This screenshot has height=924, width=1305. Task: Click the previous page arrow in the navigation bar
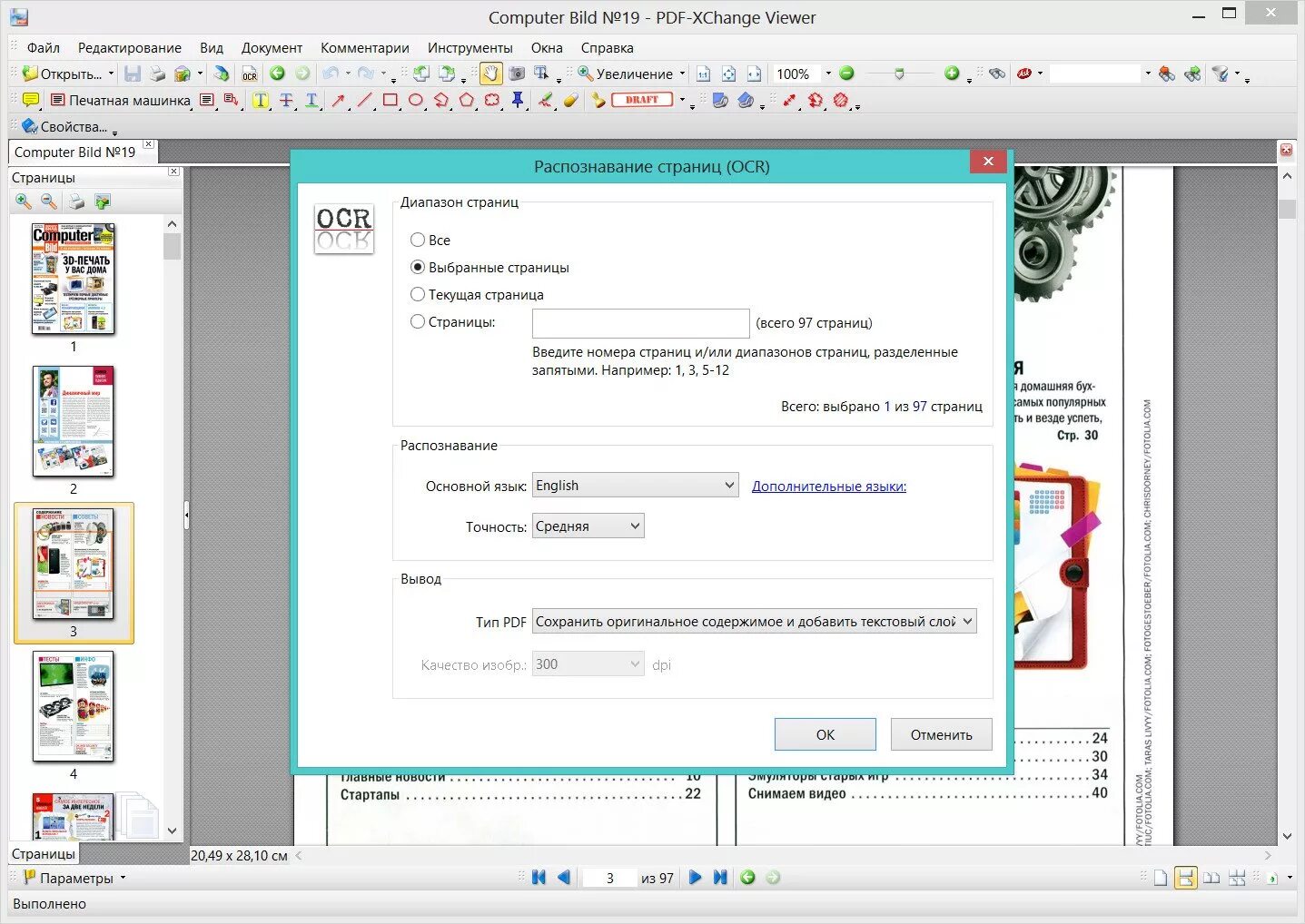pos(564,877)
